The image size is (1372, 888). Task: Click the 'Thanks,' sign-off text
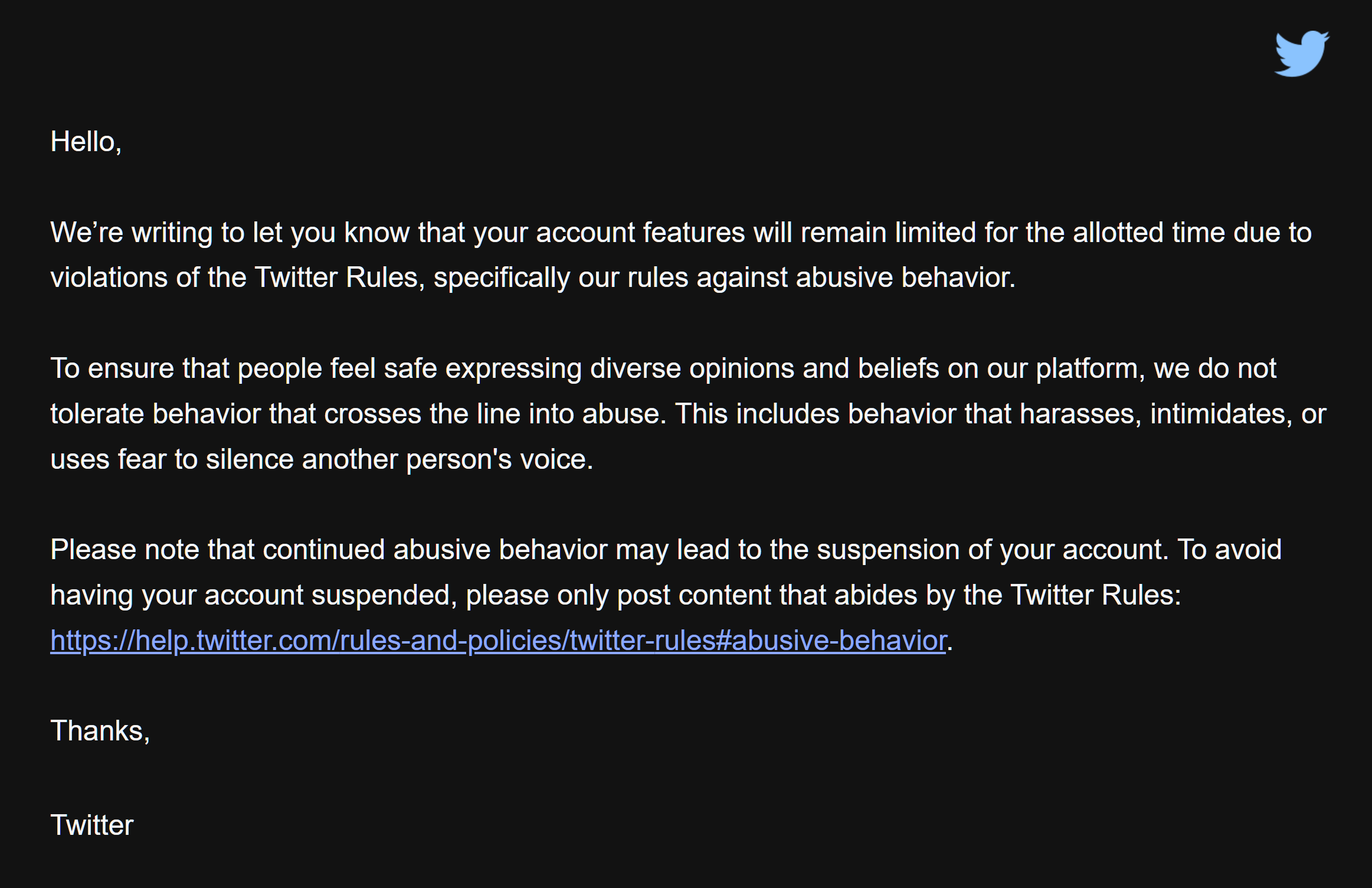click(x=100, y=731)
